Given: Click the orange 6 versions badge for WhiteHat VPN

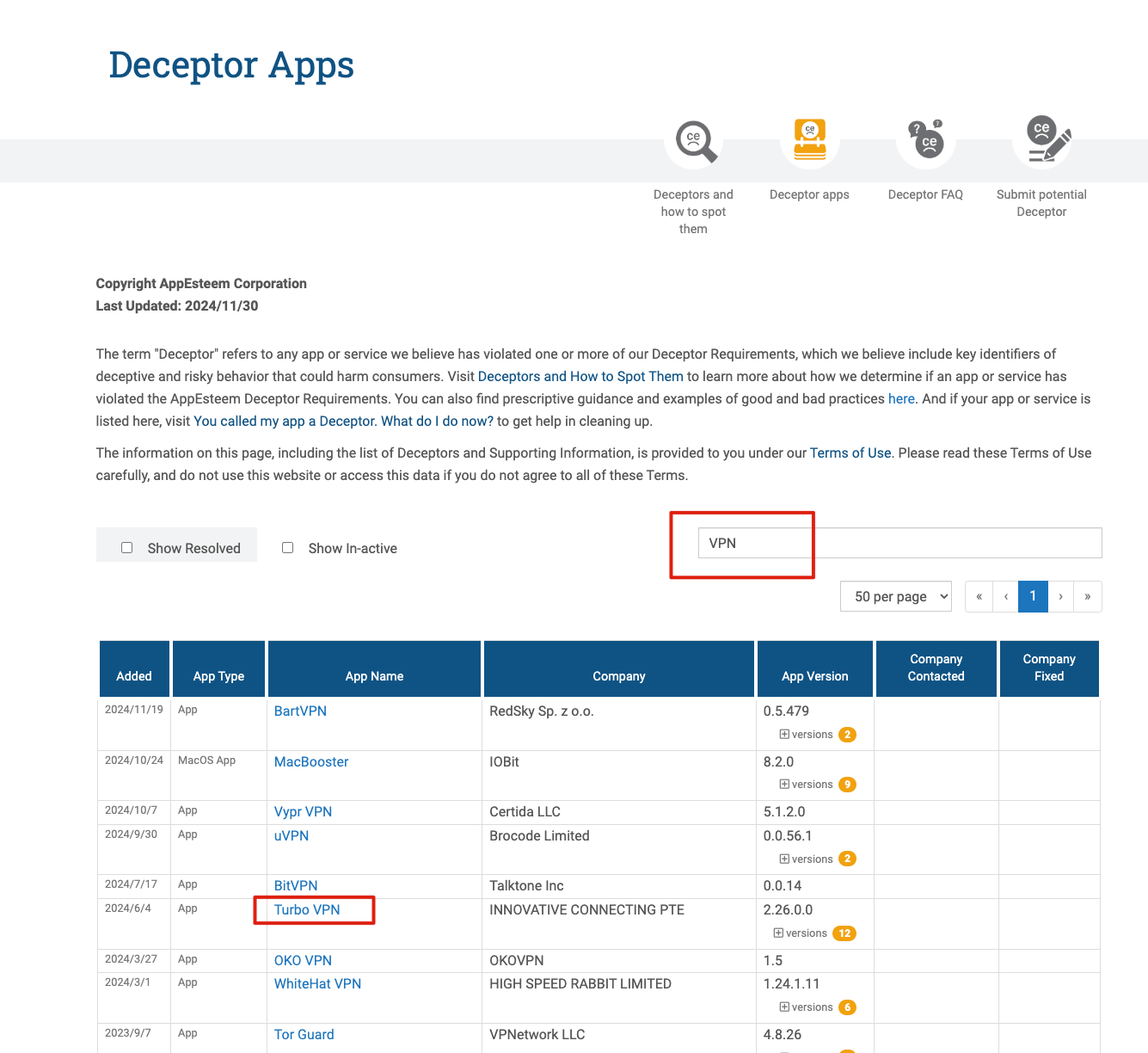Looking at the screenshot, I should point(847,1007).
